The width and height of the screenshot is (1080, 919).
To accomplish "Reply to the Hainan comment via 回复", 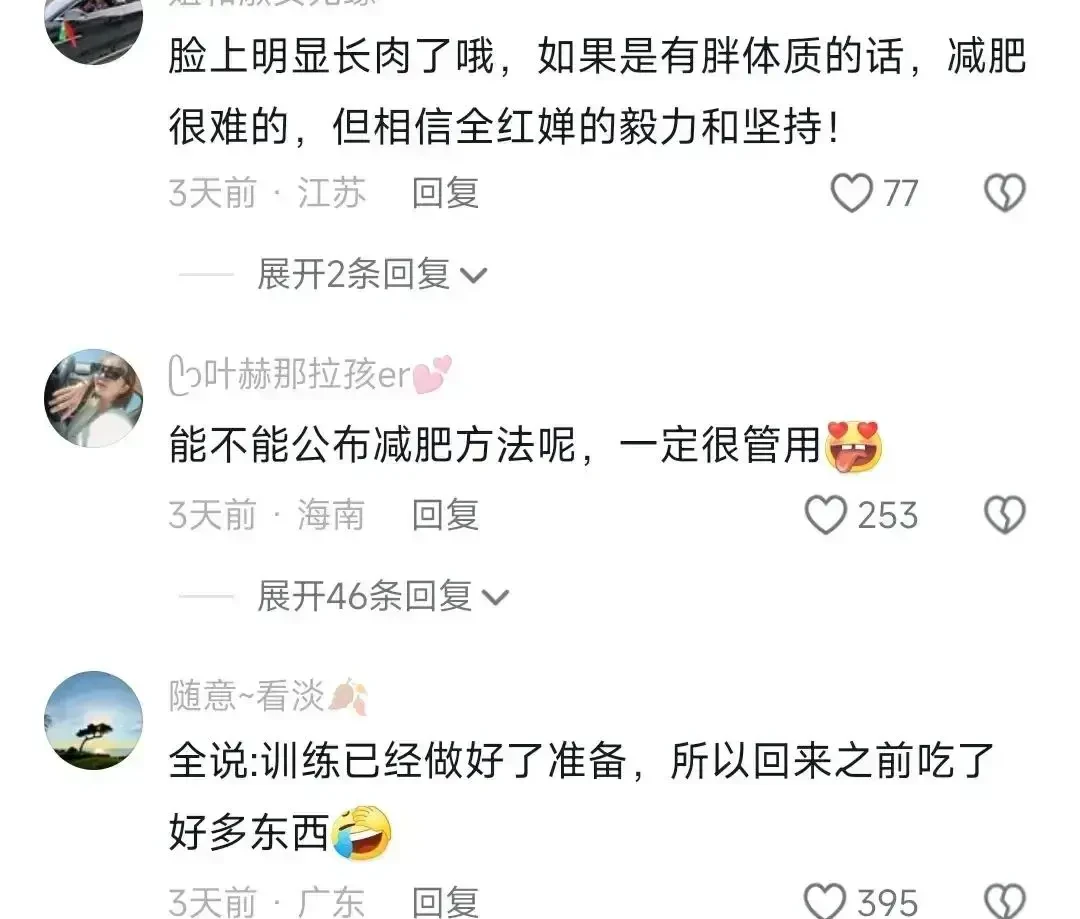I will [x=445, y=515].
